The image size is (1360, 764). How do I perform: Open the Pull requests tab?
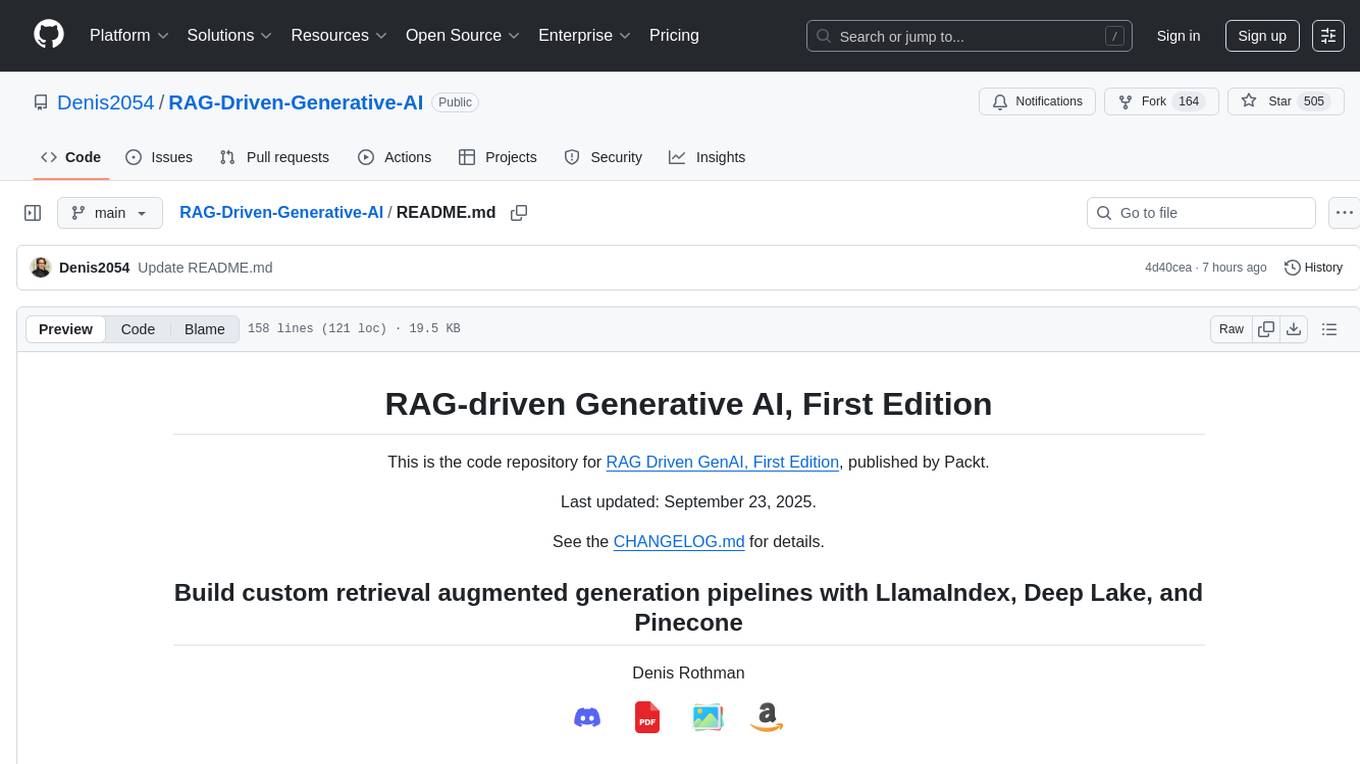pos(274,157)
